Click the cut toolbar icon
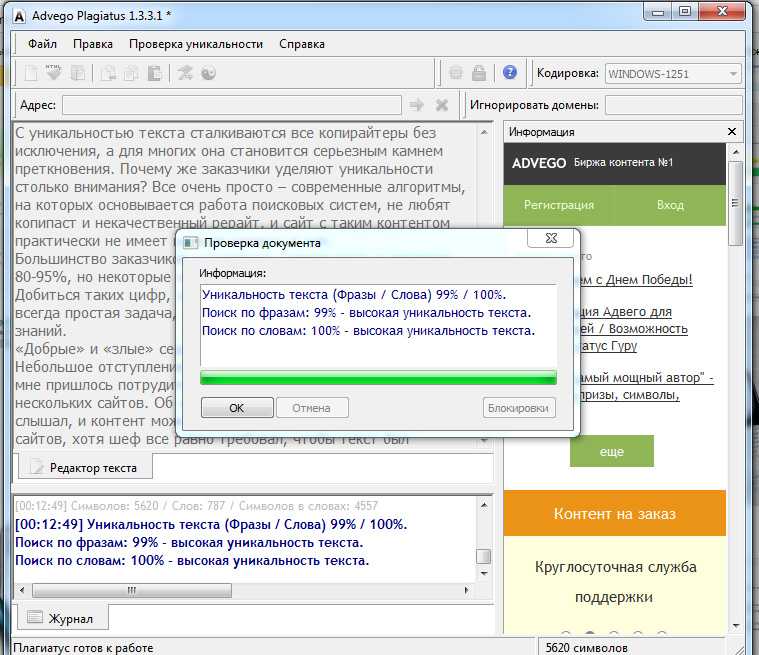759x655 pixels. pyautogui.click(x=108, y=74)
